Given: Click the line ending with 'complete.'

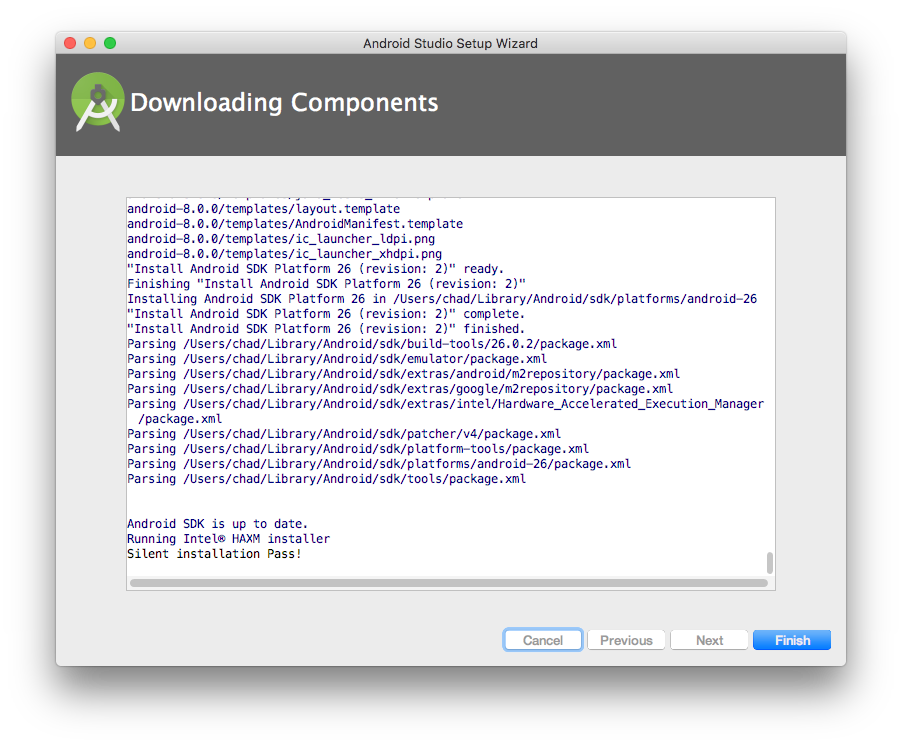Looking at the screenshot, I should [x=326, y=314].
